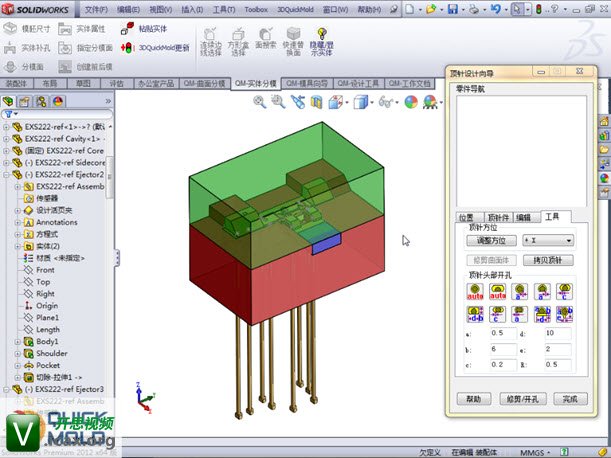Click the 粘贴实体 paste body tool icon
Screen dimensions: 611x458
[127, 28]
